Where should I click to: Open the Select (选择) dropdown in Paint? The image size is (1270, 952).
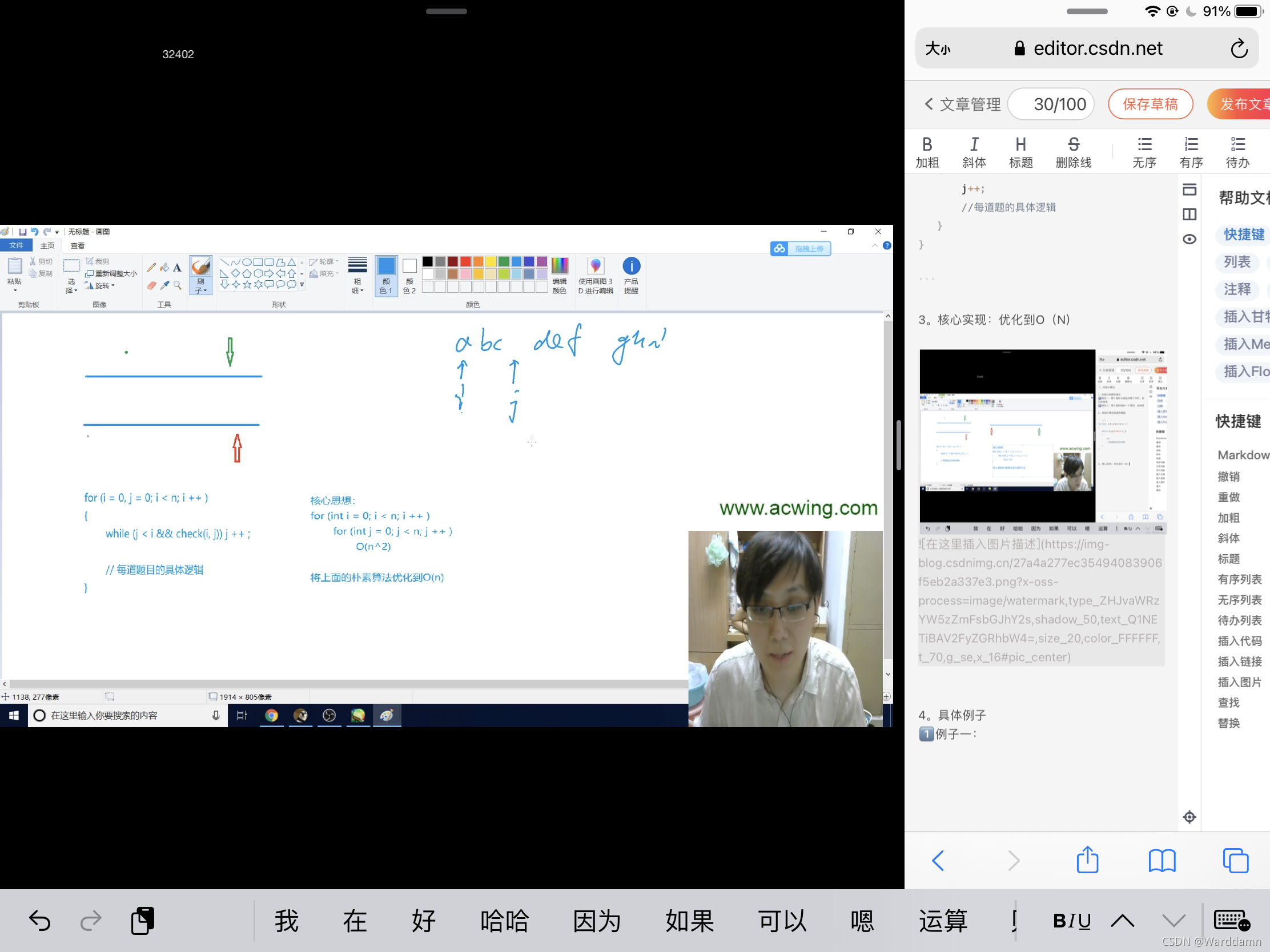coord(71,286)
